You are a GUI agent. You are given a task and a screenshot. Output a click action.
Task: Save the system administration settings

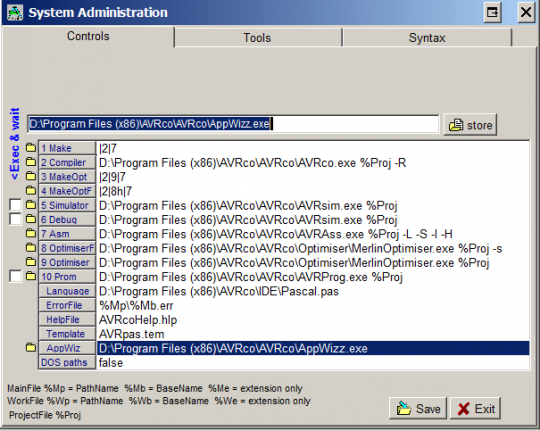tap(418, 409)
